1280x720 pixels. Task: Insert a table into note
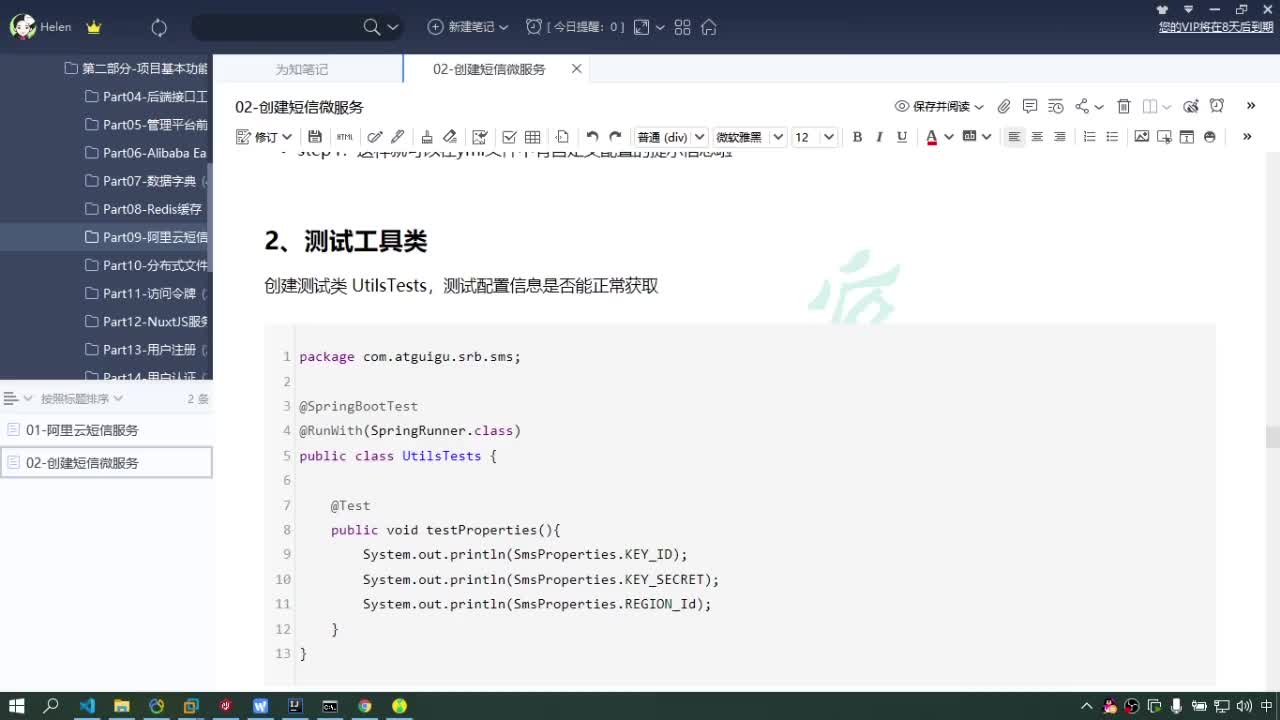point(533,137)
